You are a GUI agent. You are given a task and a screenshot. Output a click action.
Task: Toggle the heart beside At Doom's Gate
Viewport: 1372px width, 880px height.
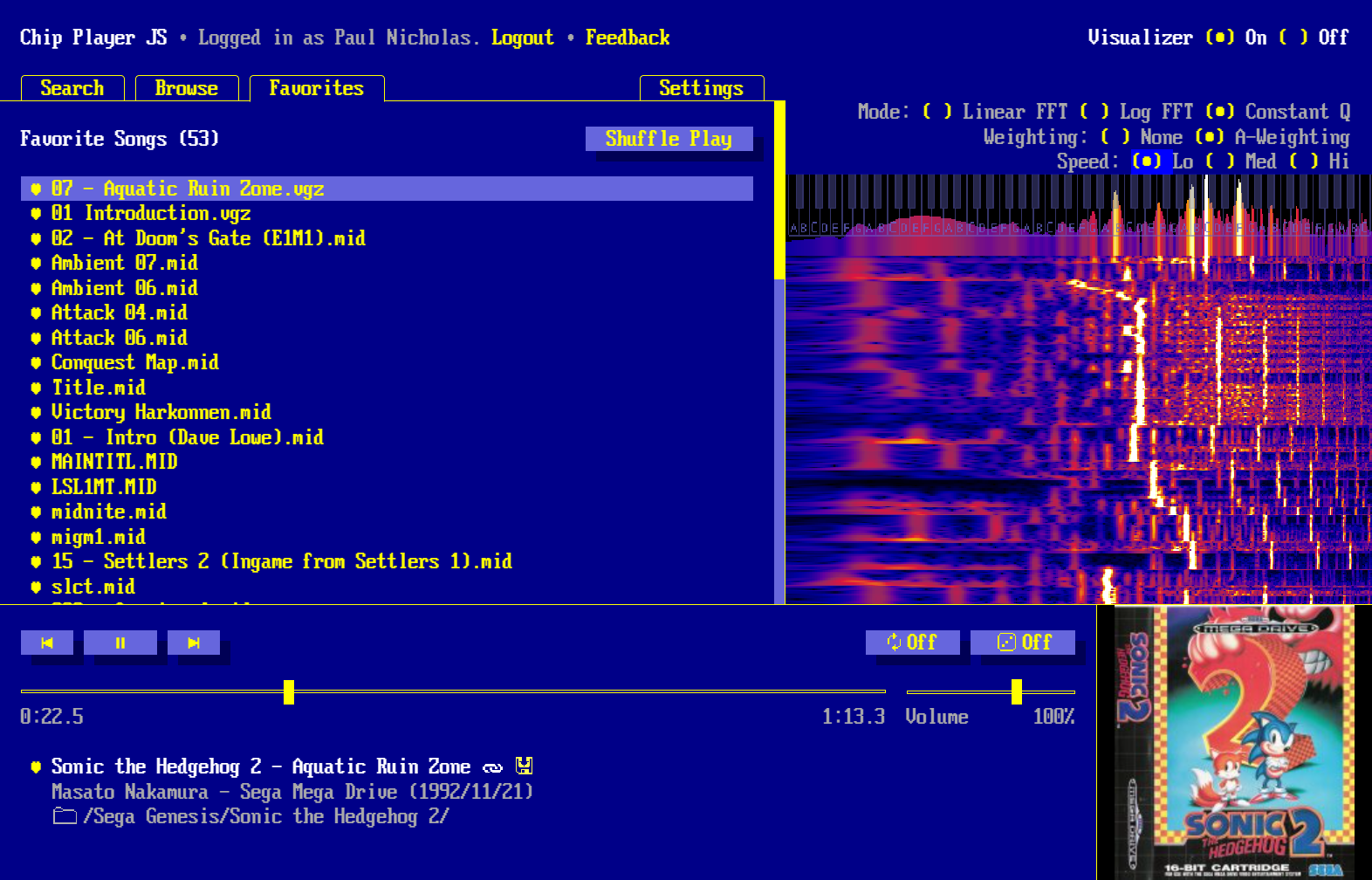tap(36, 238)
